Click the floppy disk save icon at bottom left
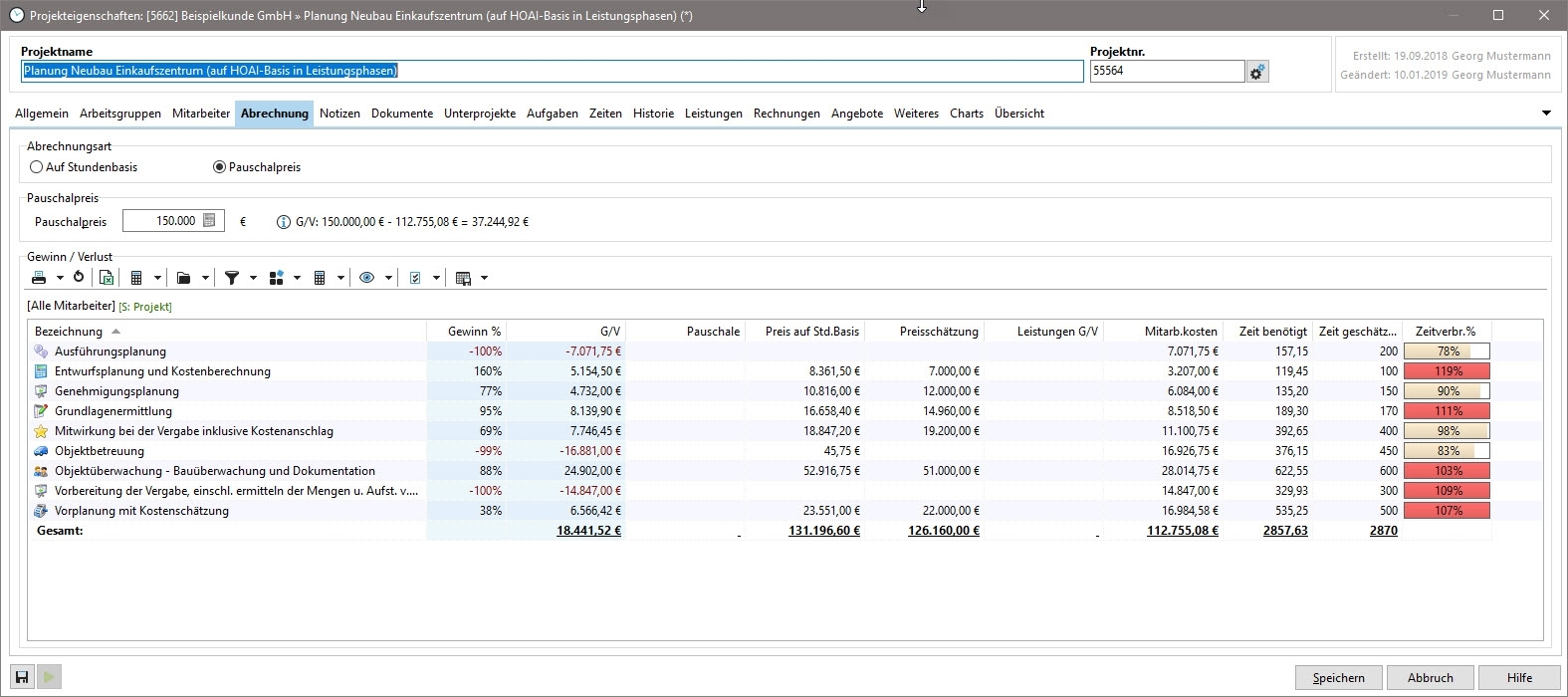The width and height of the screenshot is (1568, 697). tap(22, 678)
